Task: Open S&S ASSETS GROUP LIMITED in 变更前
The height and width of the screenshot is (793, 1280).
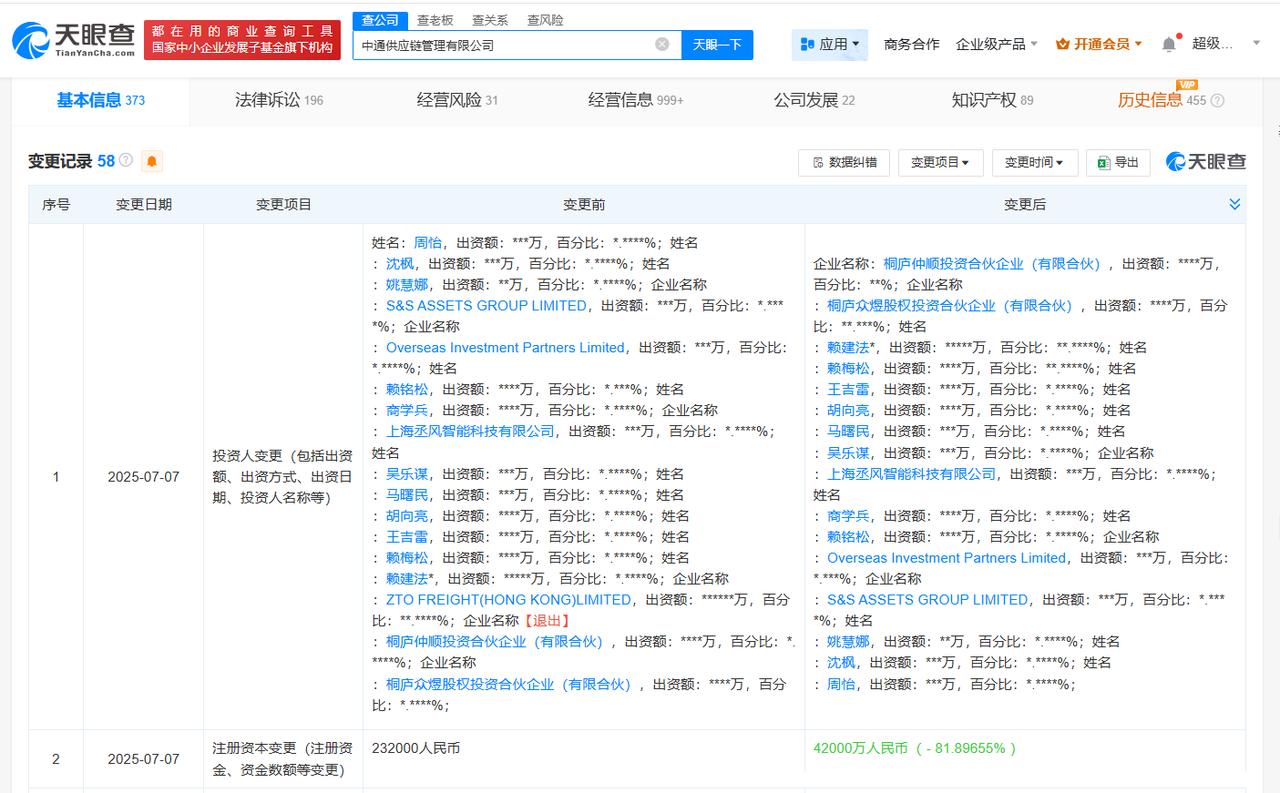Action: 486,306
